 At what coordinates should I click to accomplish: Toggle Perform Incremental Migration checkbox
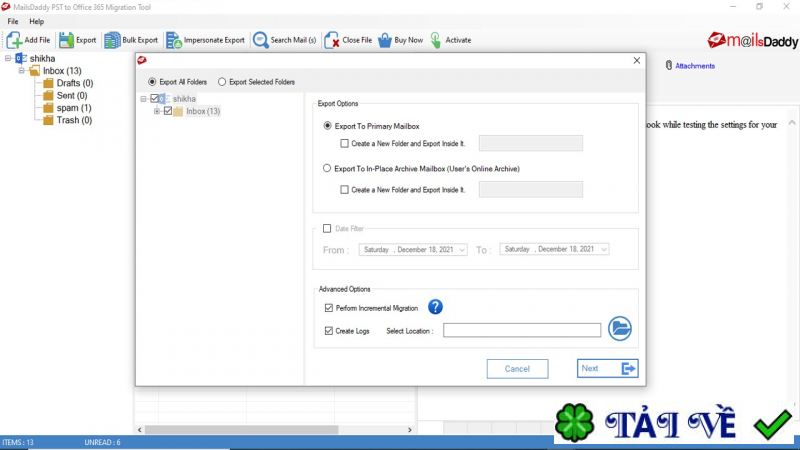point(329,308)
